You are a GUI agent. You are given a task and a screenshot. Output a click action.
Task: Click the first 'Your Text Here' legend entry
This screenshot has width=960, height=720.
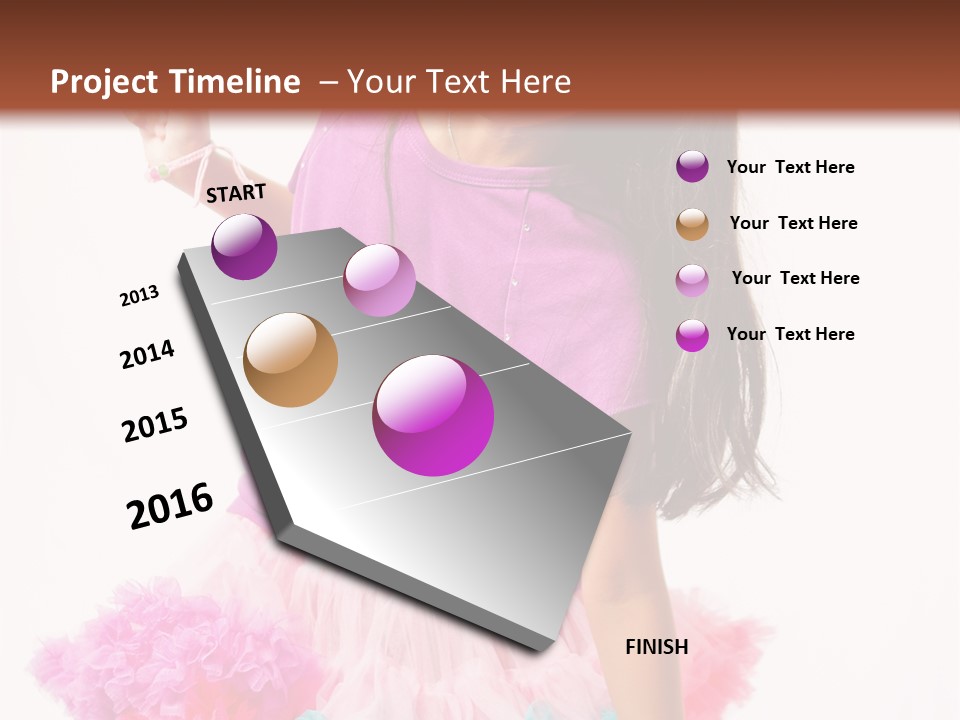(x=791, y=167)
